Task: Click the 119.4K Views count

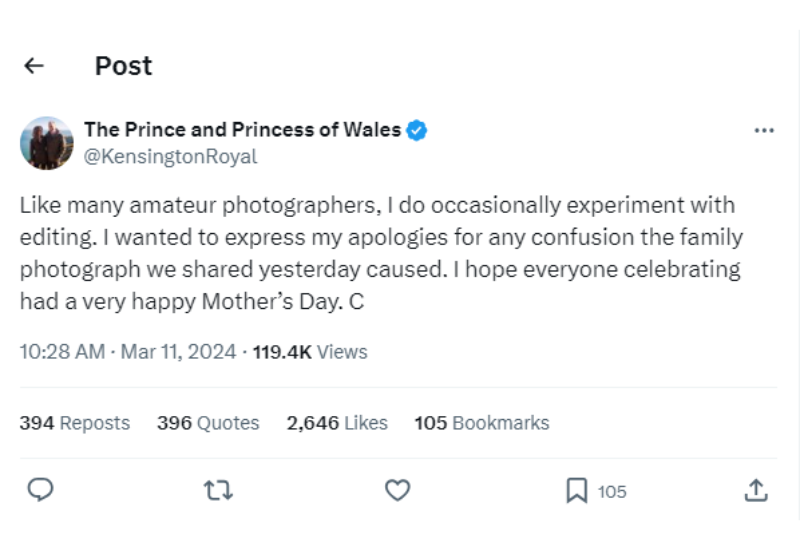Action: pos(310,352)
